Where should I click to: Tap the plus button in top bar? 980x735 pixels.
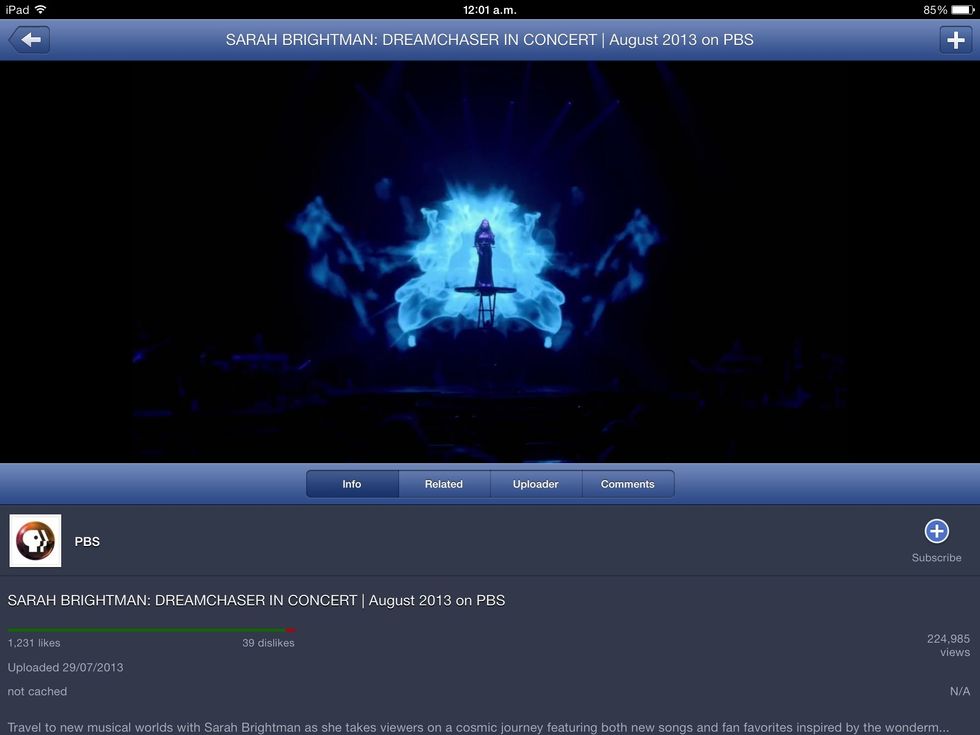point(955,40)
